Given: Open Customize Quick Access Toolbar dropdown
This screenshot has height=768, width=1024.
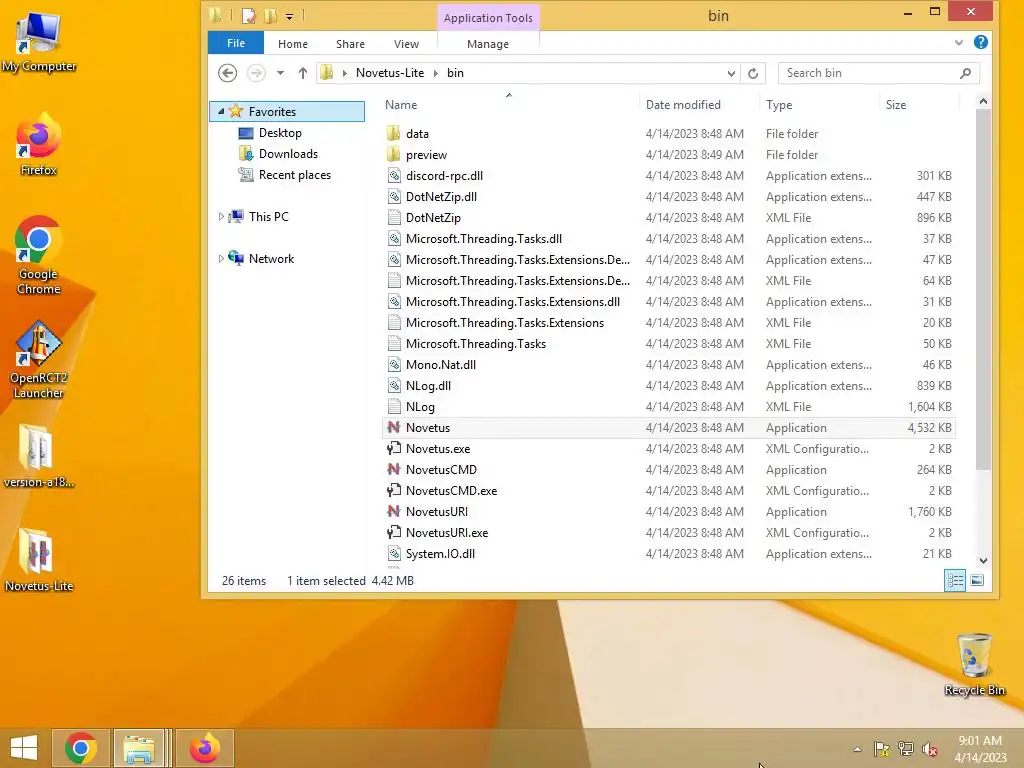Looking at the screenshot, I should pos(289,16).
